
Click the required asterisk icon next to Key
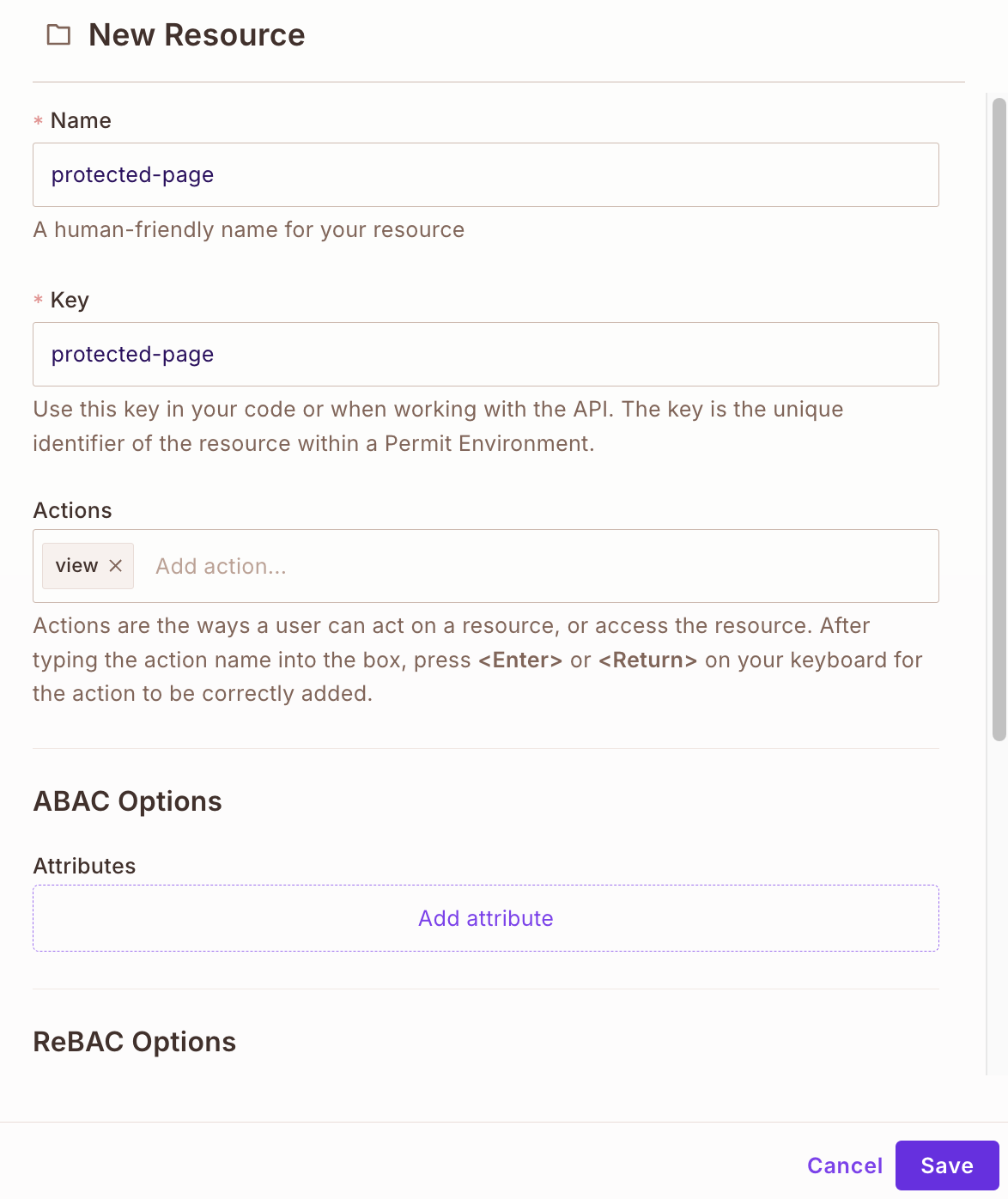coord(38,301)
